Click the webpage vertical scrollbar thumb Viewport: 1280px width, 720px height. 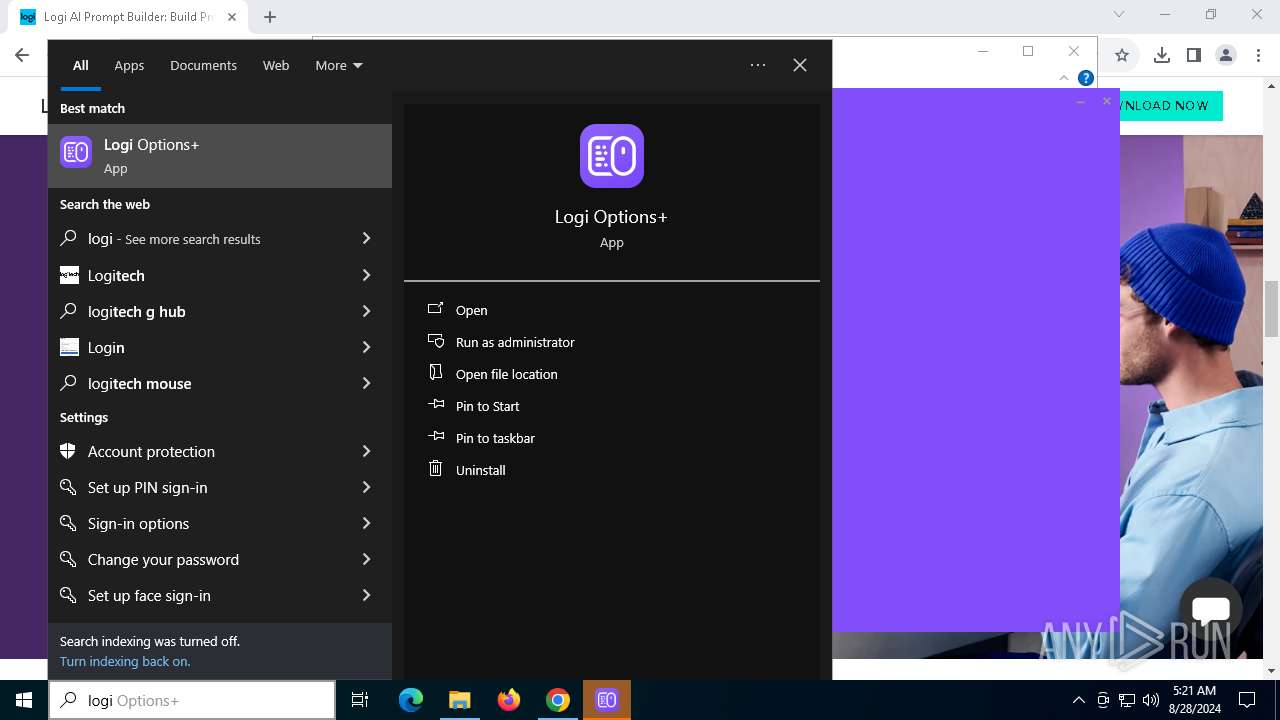1272,309
